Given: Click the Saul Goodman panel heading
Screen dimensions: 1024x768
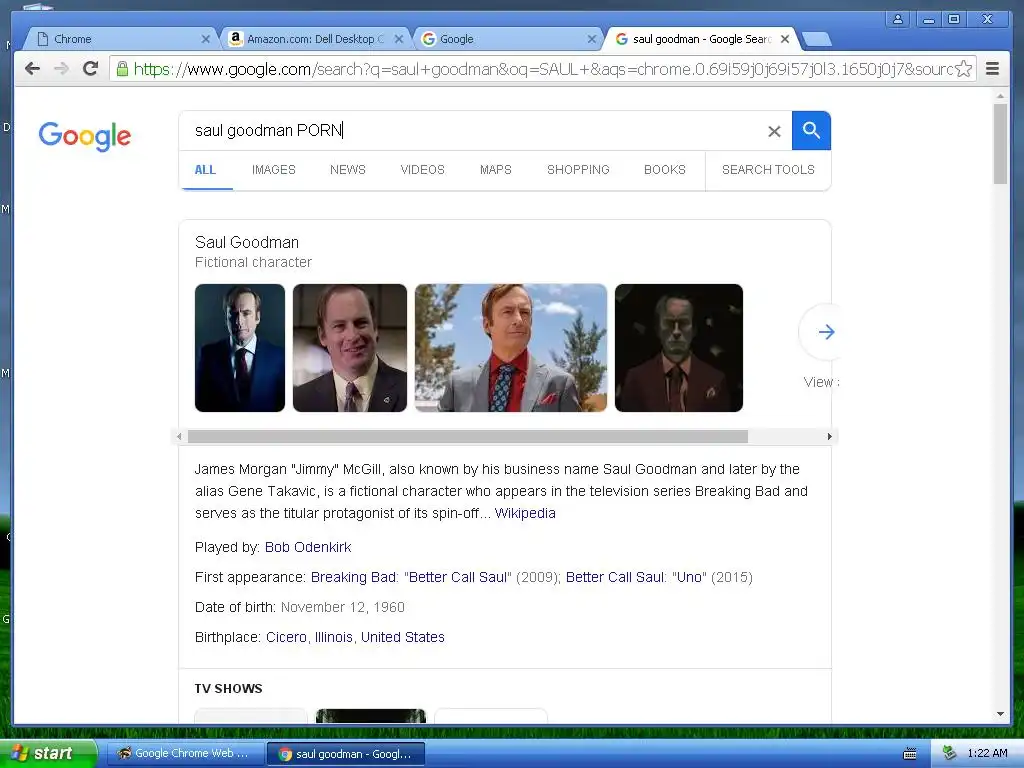Looking at the screenshot, I should pos(247,242).
